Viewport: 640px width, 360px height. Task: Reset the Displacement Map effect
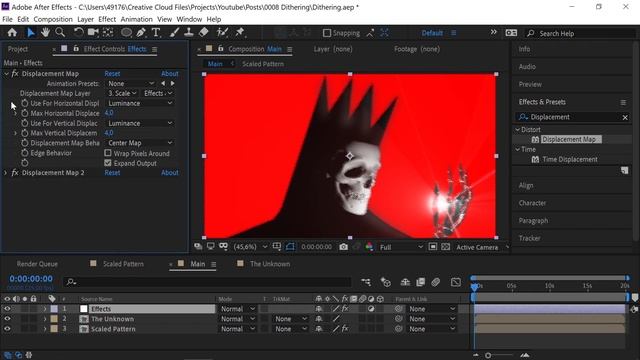click(x=112, y=73)
